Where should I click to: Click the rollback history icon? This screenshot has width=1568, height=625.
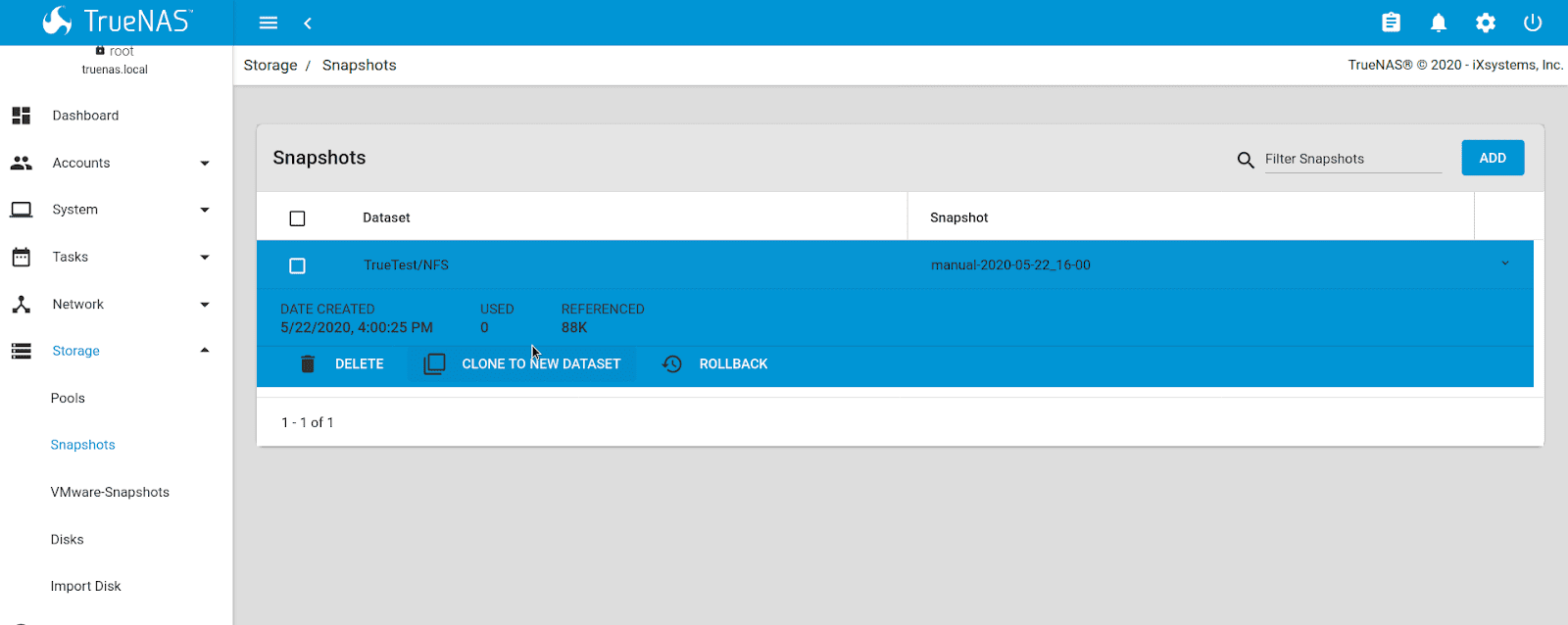pyautogui.click(x=672, y=363)
